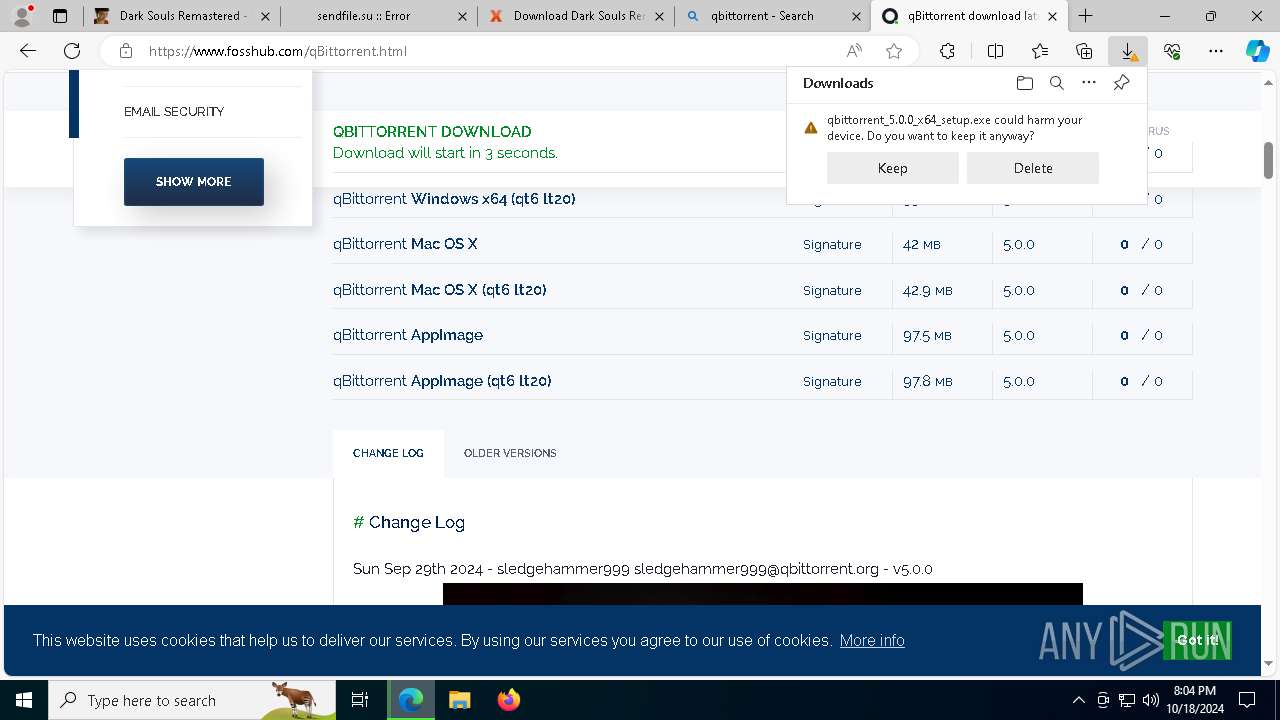Select the OLDER VERSIONS tab

click(x=510, y=453)
